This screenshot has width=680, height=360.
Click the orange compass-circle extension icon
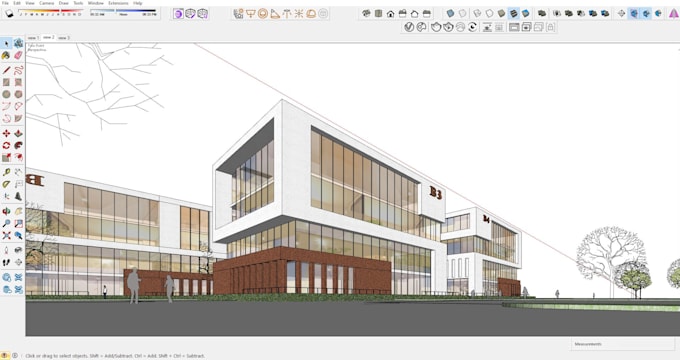tap(262, 14)
